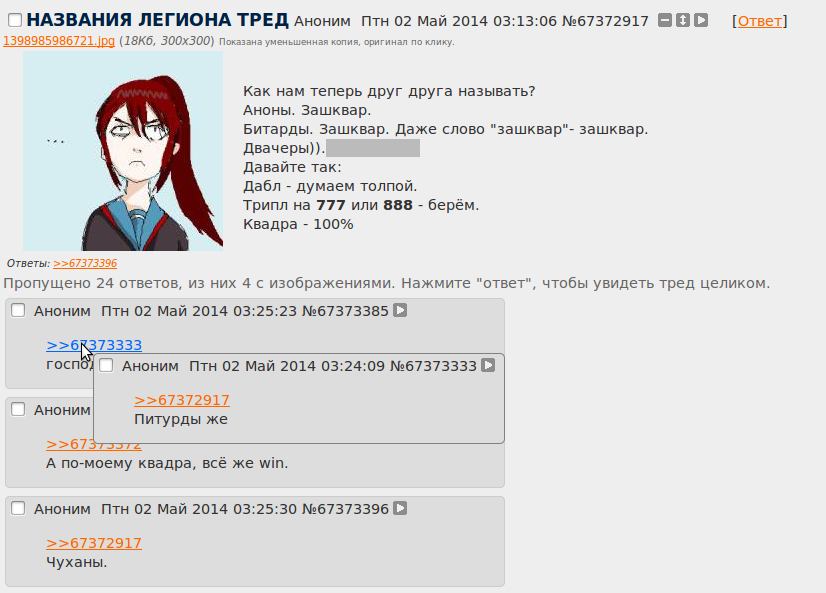Click >>67372917 link inside the popup preview
Image resolution: width=826 pixels, height=593 pixels.
[182, 400]
